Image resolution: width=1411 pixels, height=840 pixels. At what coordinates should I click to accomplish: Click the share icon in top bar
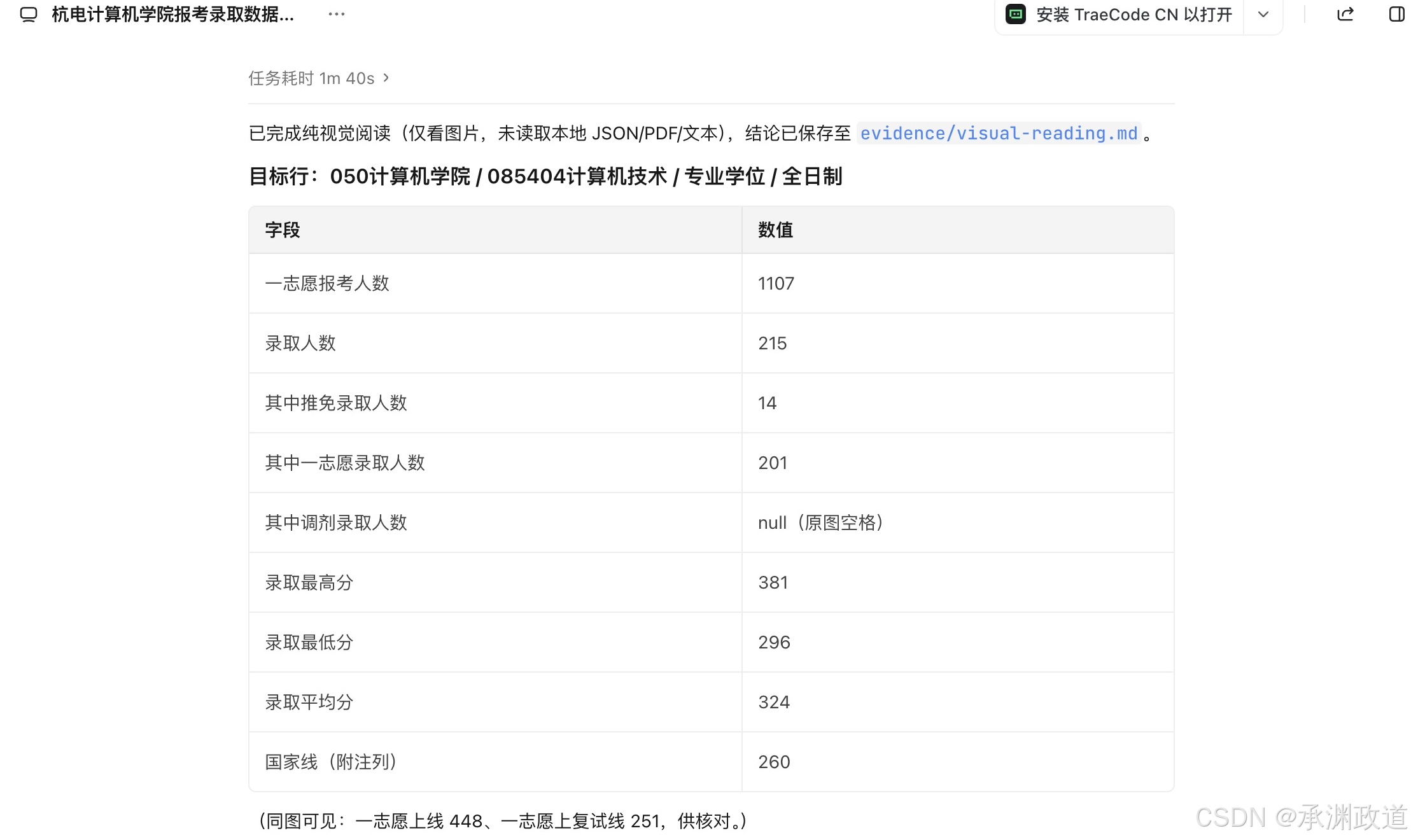(1345, 15)
